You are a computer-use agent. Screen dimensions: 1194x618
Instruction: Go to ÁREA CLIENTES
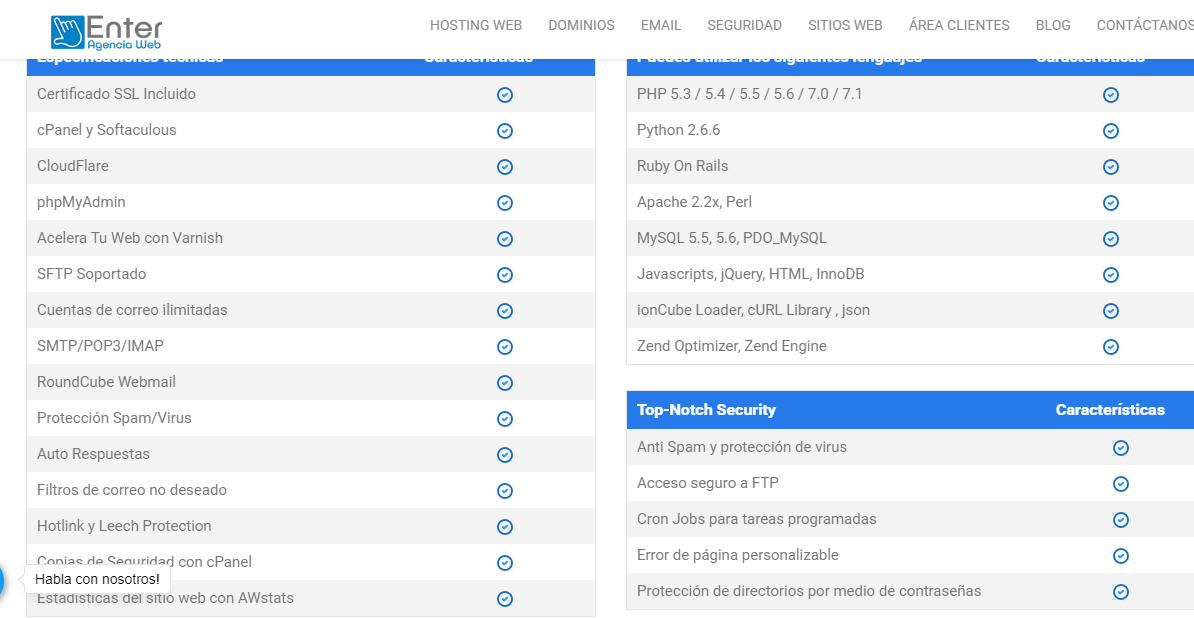[x=959, y=25]
